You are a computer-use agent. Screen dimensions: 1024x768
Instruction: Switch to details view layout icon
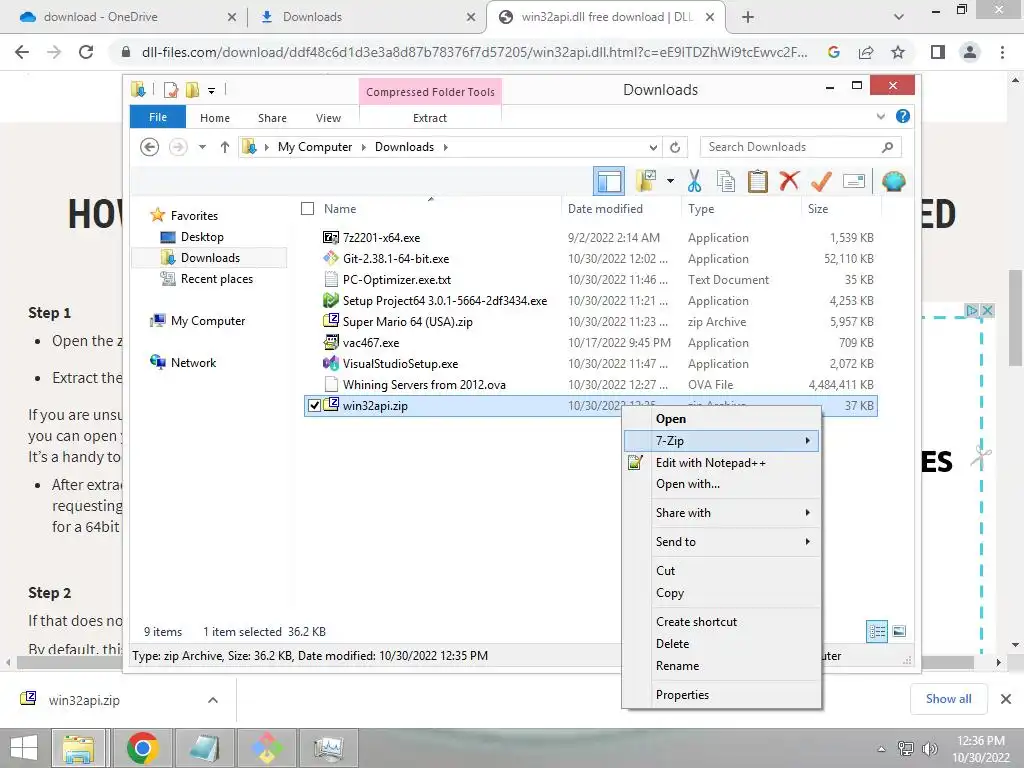[x=876, y=631]
